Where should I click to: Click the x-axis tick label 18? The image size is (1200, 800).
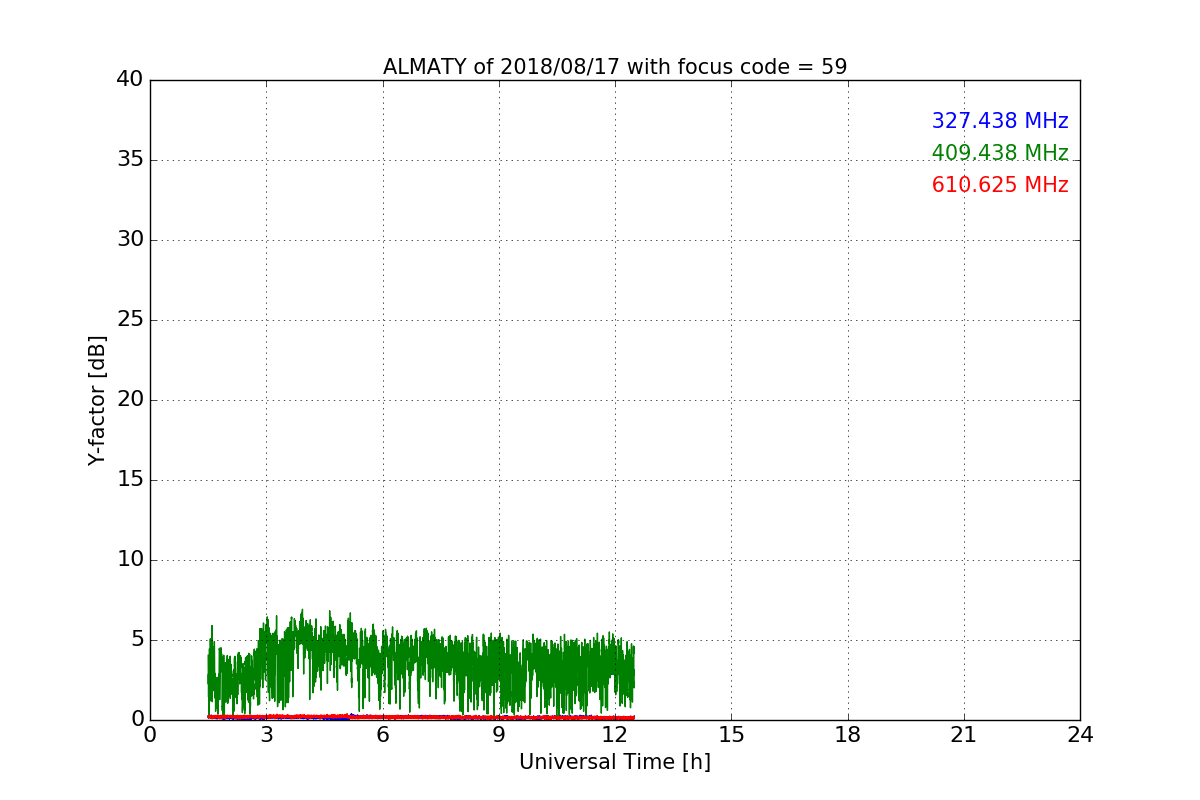click(848, 734)
